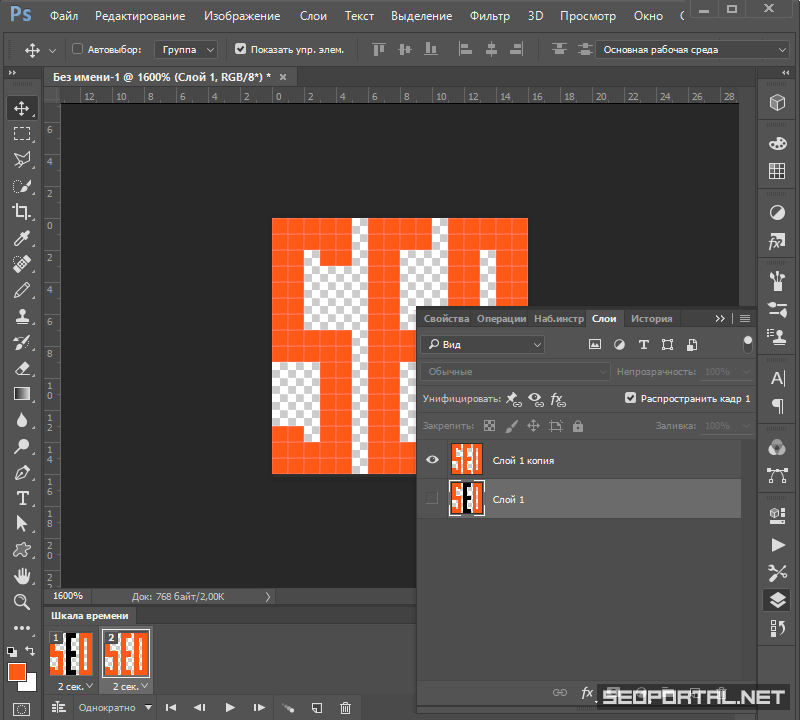
Task: Enable the Автовыбор checkbox
Action: pyautogui.click(x=78, y=49)
